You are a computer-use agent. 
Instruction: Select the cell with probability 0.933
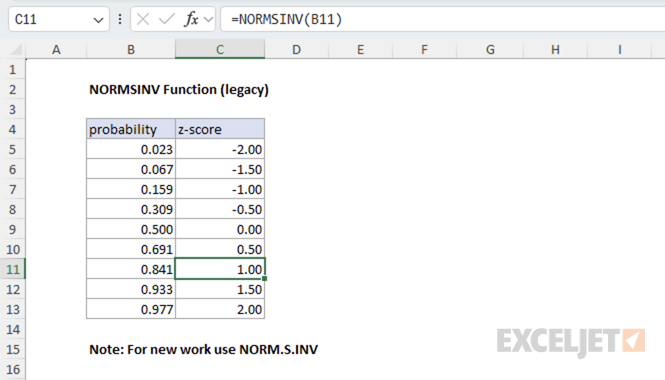point(131,289)
